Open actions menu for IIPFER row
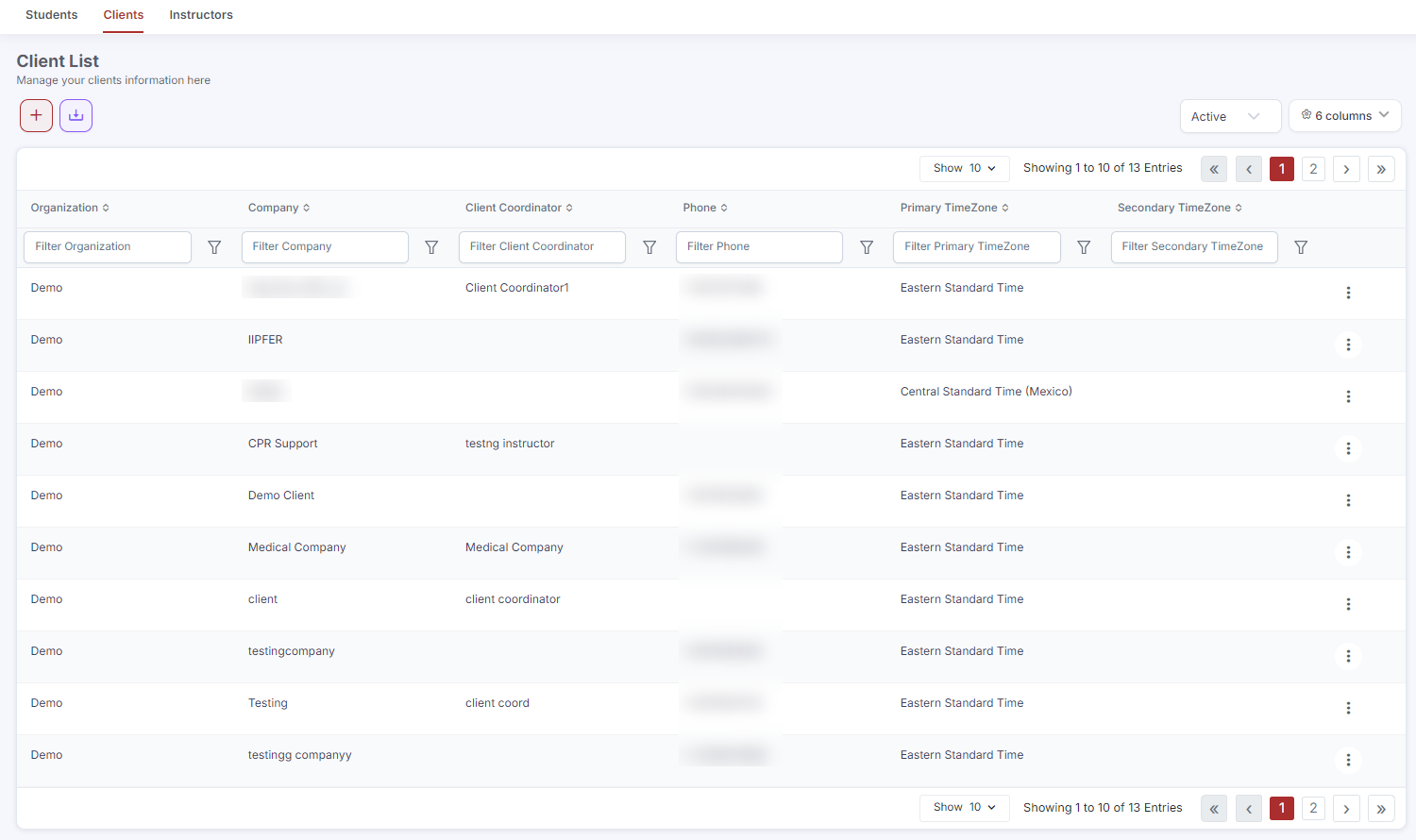Screen dimensions: 1416x840 coord(1348,344)
